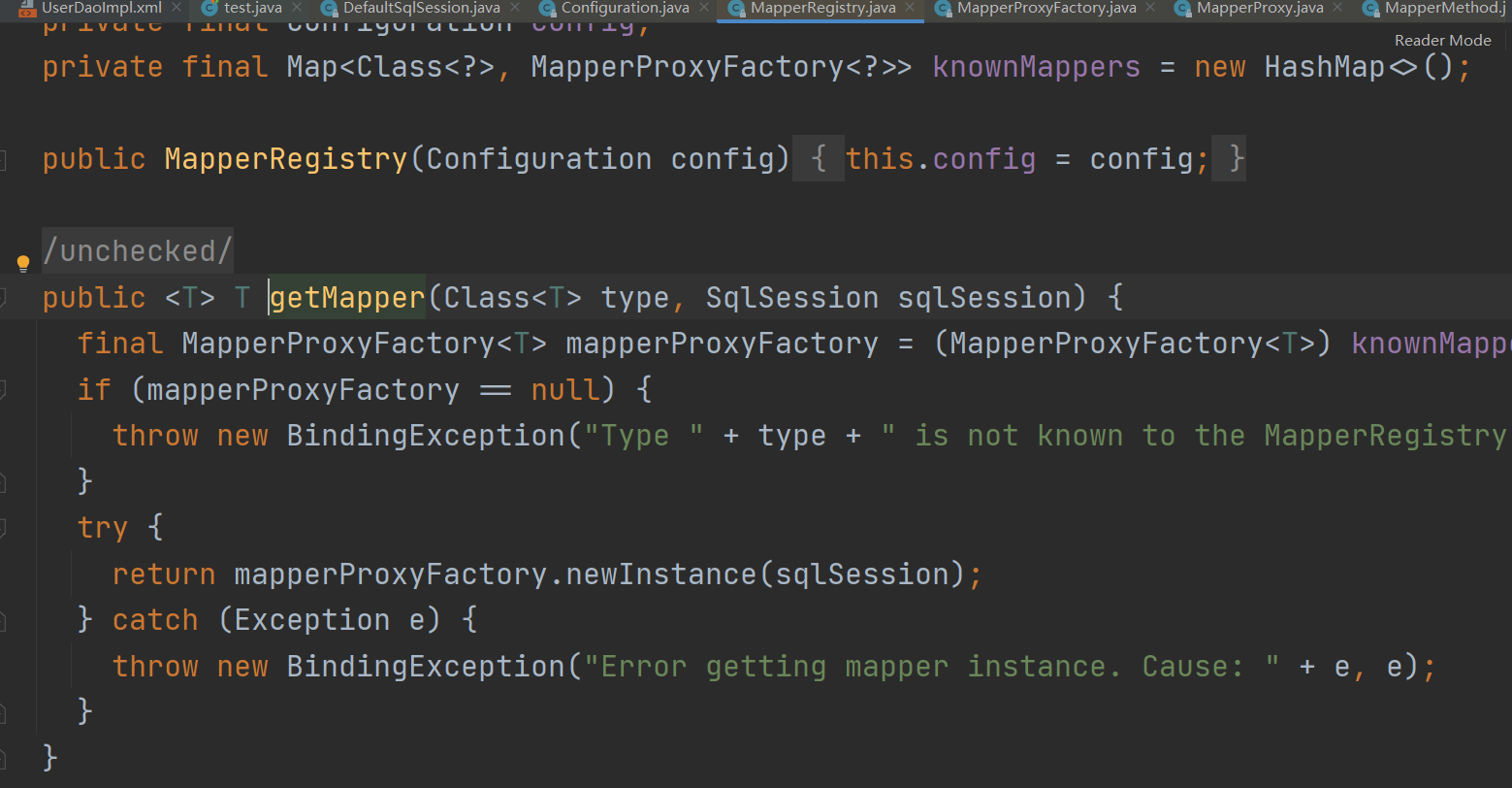Click this.config in the constructor body
1512x788 pixels.
point(941,159)
